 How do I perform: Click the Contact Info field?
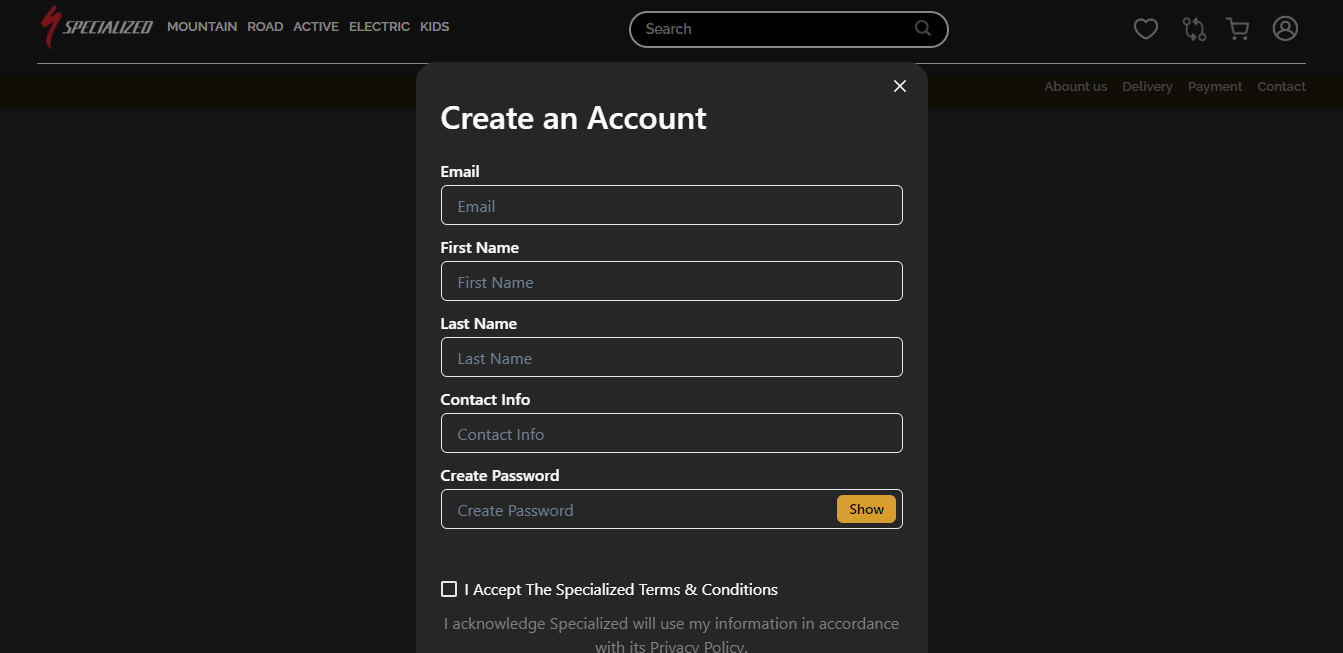pos(671,433)
